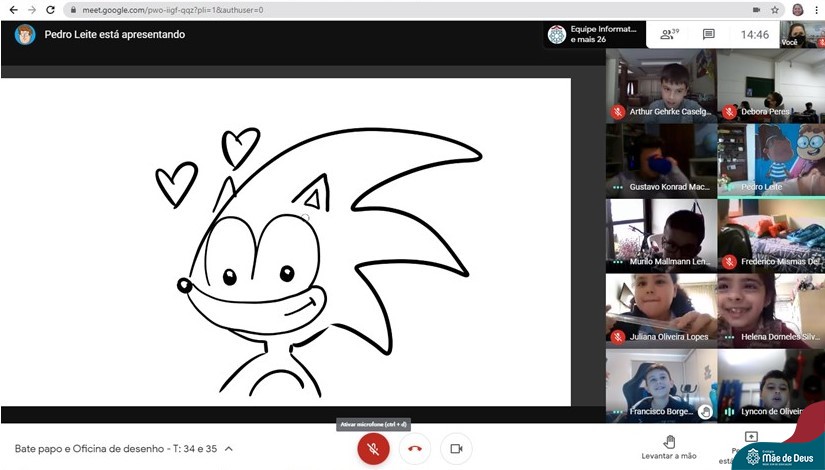Viewport: 825px width, 470px height.
Task: Open the Equipe Informat... participant group
Action: [592, 34]
